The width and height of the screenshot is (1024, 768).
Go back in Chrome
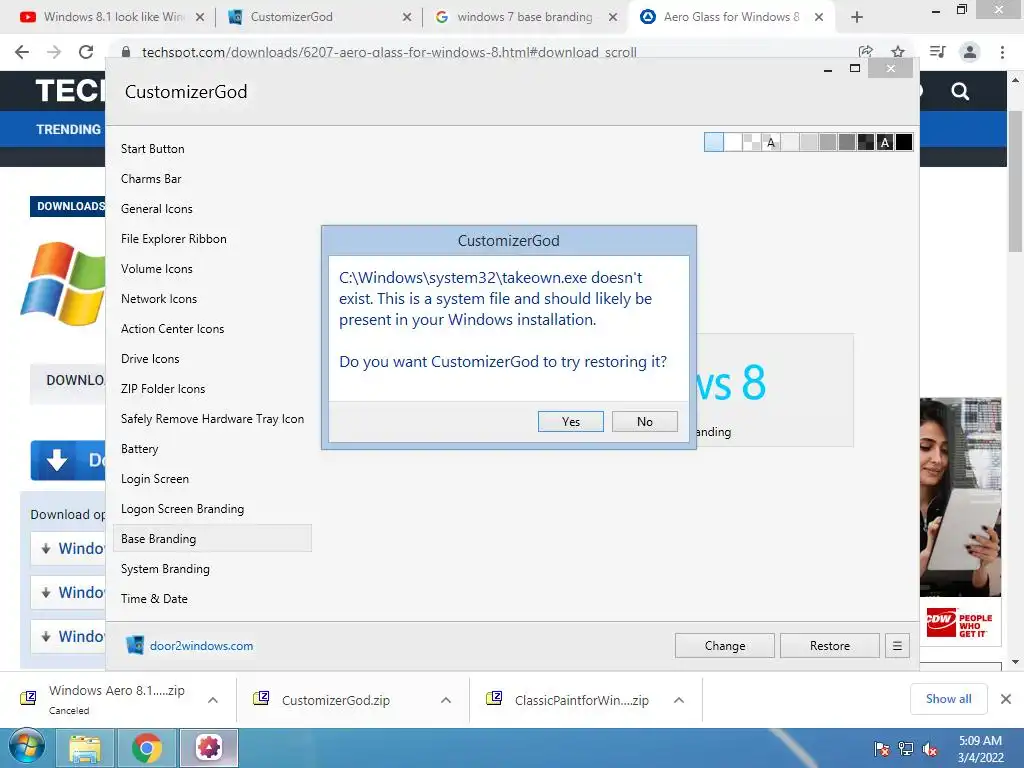click(22, 52)
